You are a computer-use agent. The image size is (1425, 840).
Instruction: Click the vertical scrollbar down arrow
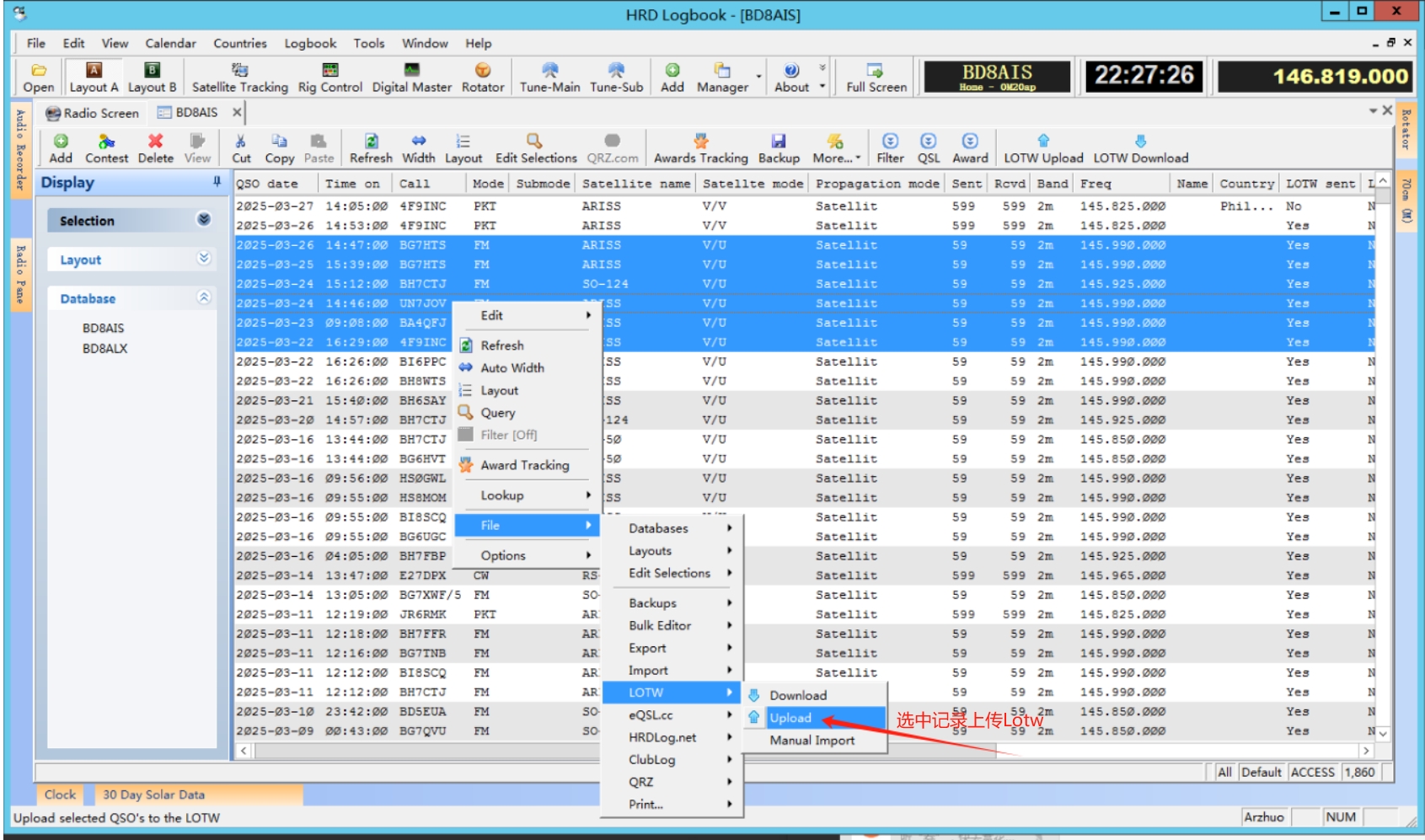pyautogui.click(x=1383, y=734)
